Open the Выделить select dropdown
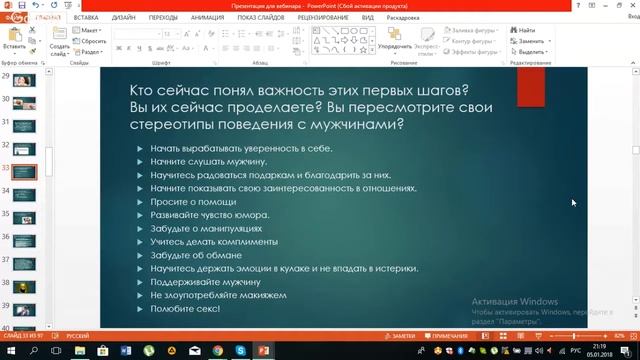640x360 pixels. point(529,52)
